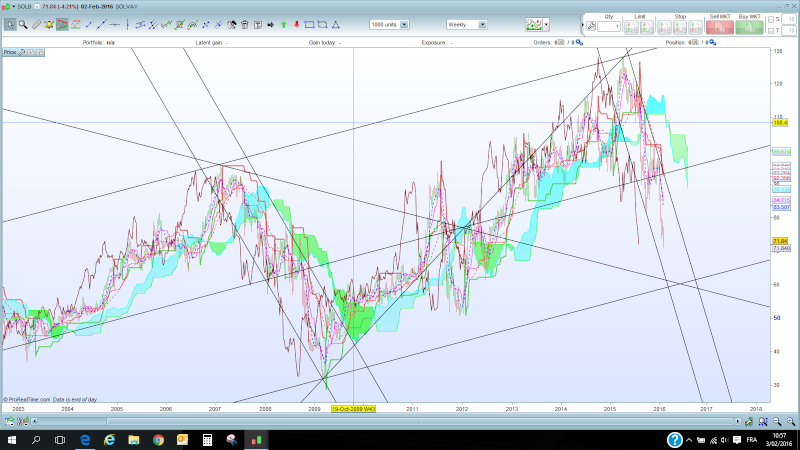
Task: Insert a text label with the text tool
Action: [258, 24]
